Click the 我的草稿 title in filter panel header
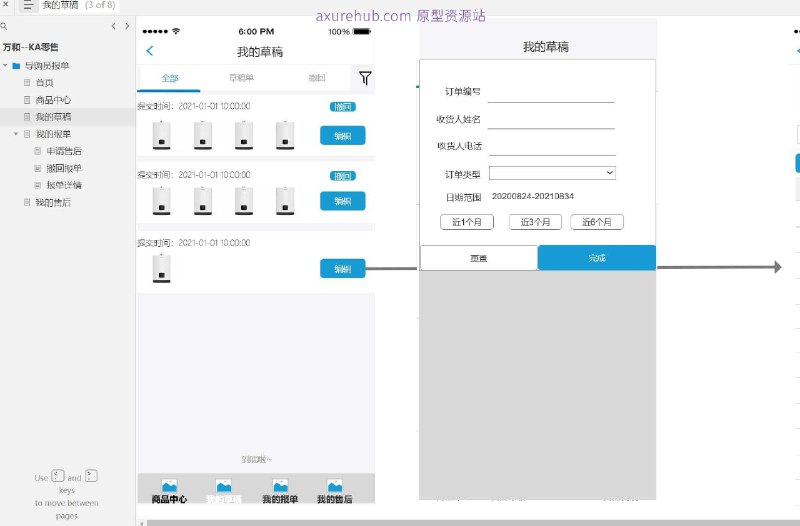This screenshot has height=526, width=800. [546, 47]
